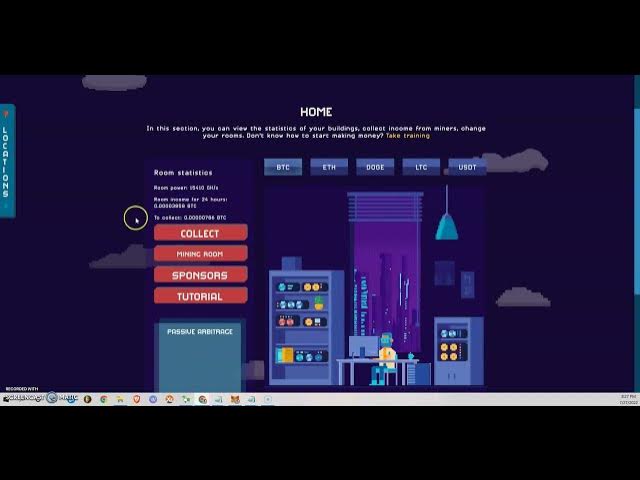Open the Passive Arbitrage panel

click(x=200, y=356)
